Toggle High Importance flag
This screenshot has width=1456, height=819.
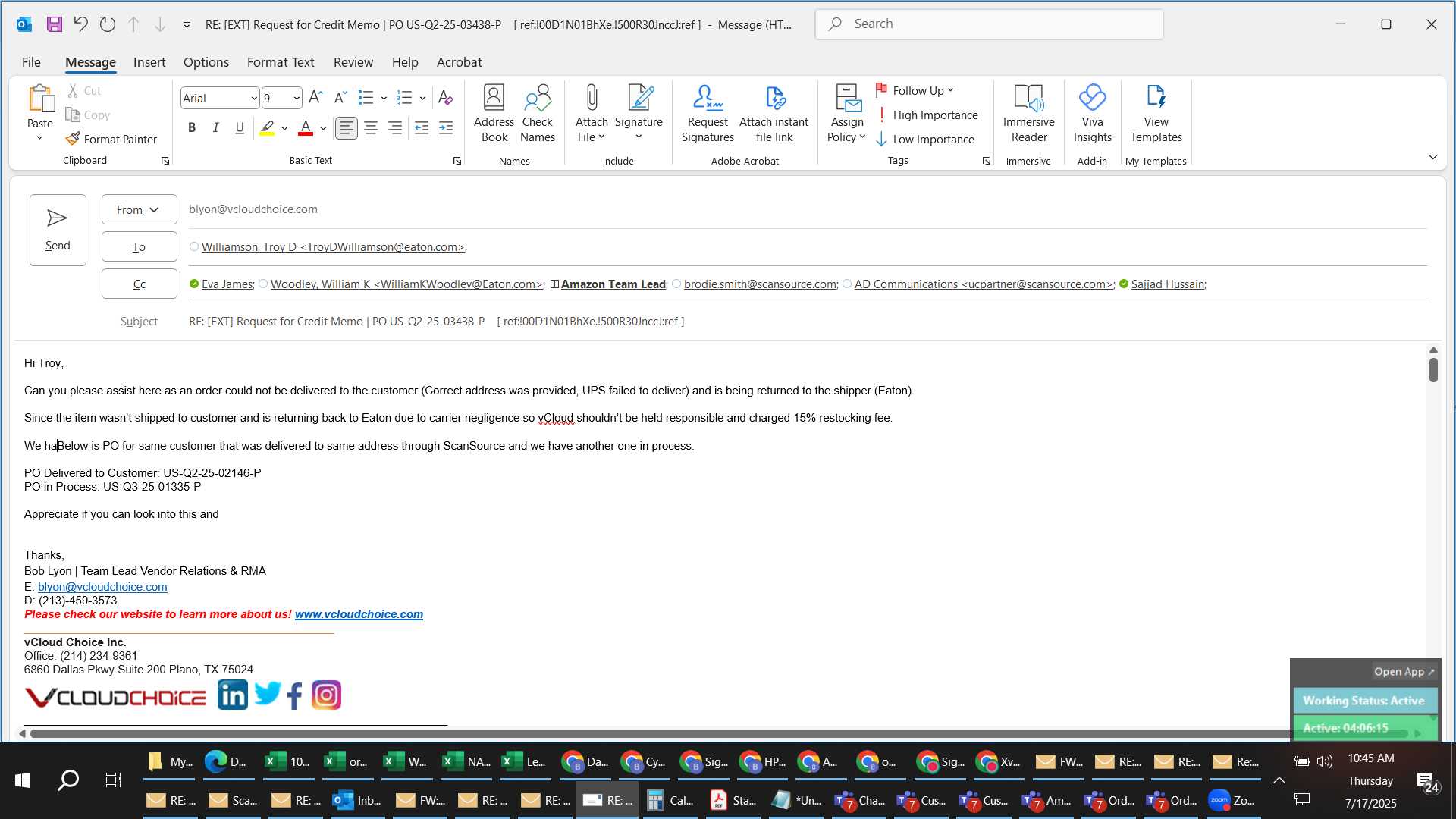(927, 115)
